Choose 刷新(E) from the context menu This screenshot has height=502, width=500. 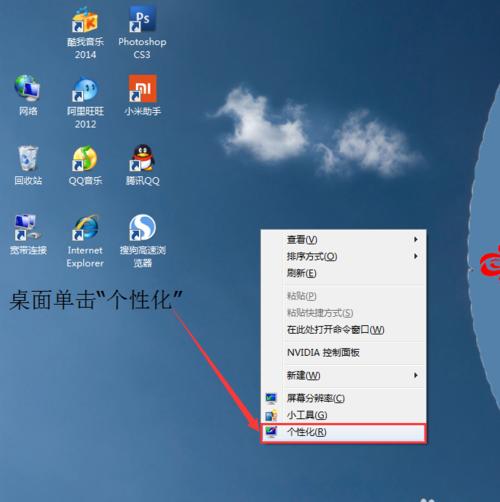tap(343, 273)
